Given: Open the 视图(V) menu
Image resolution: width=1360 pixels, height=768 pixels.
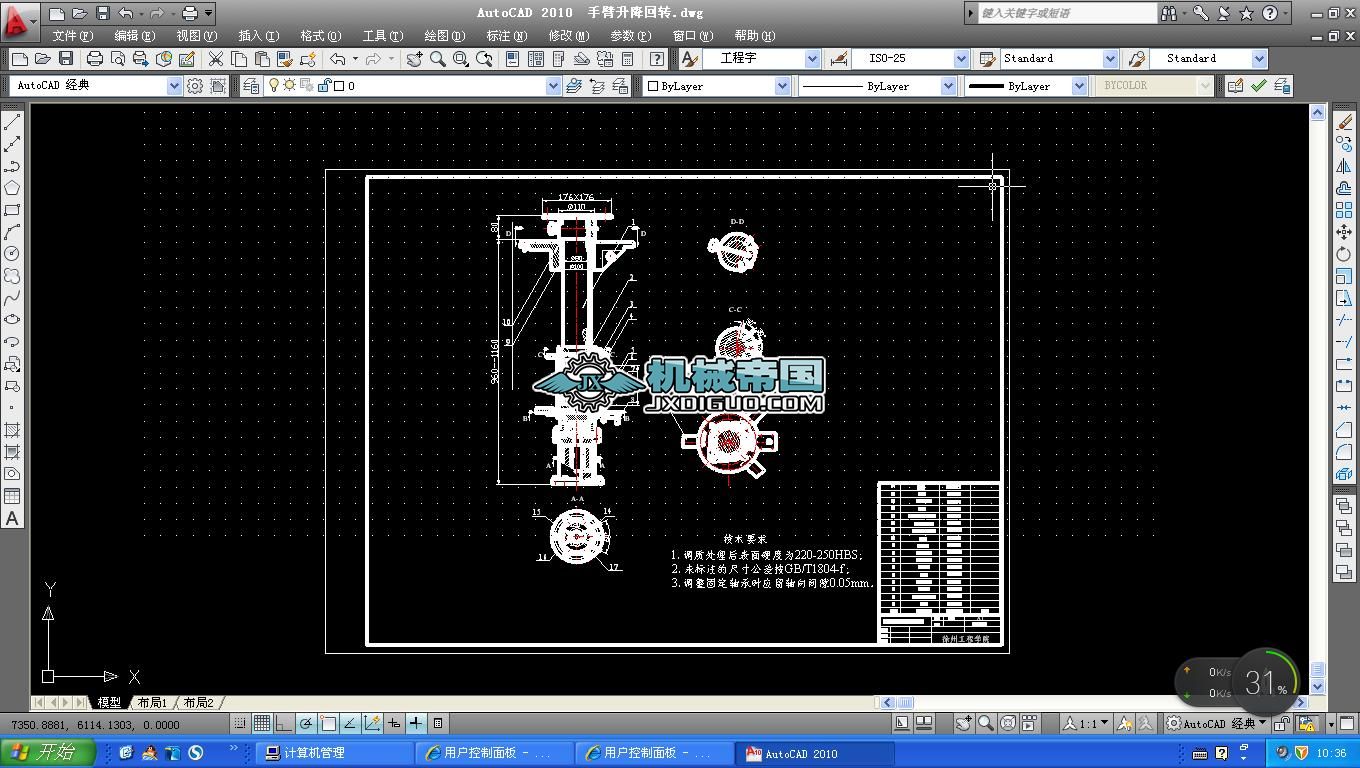Looking at the screenshot, I should click(x=196, y=36).
